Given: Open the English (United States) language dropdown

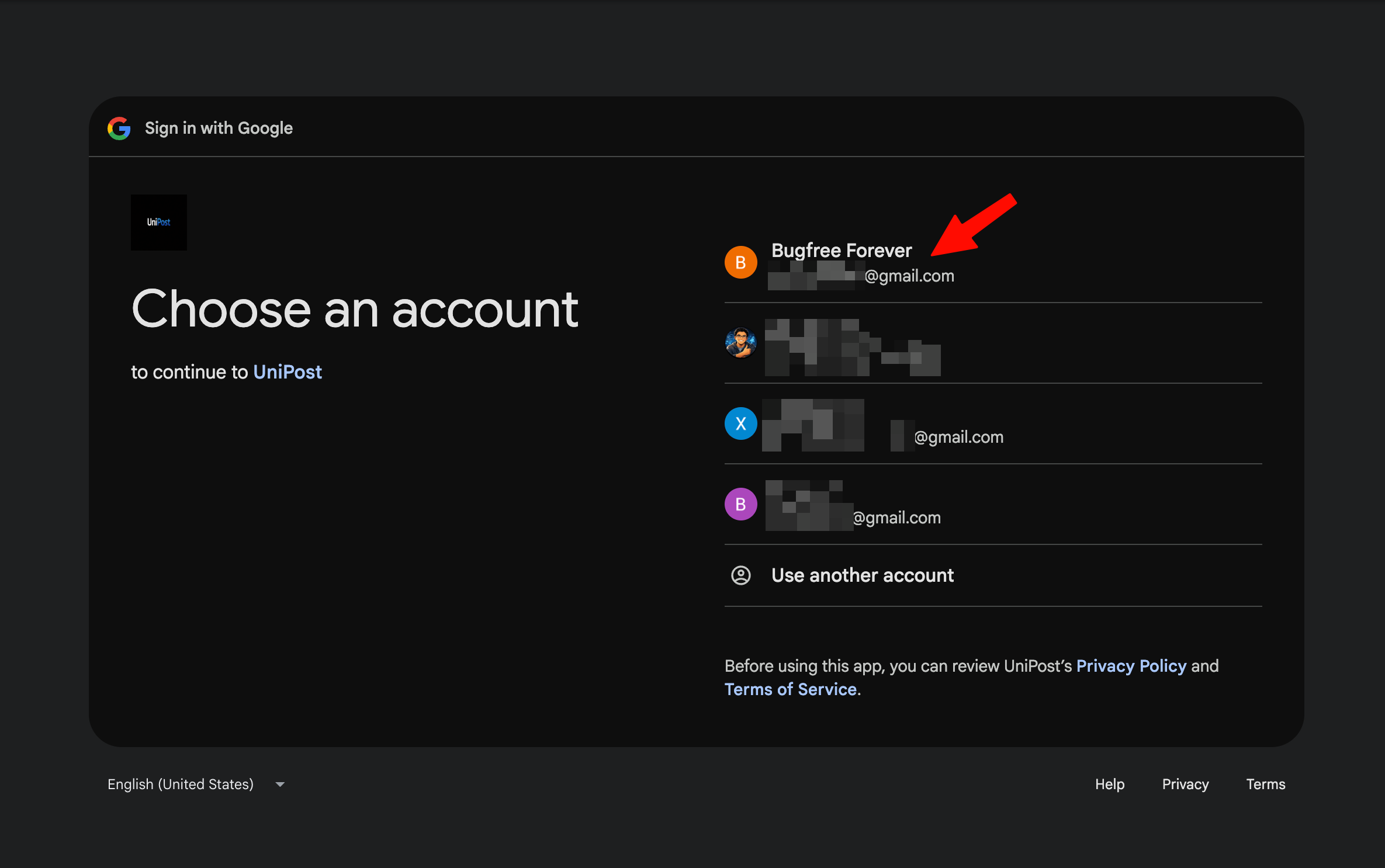Looking at the screenshot, I should click(196, 784).
